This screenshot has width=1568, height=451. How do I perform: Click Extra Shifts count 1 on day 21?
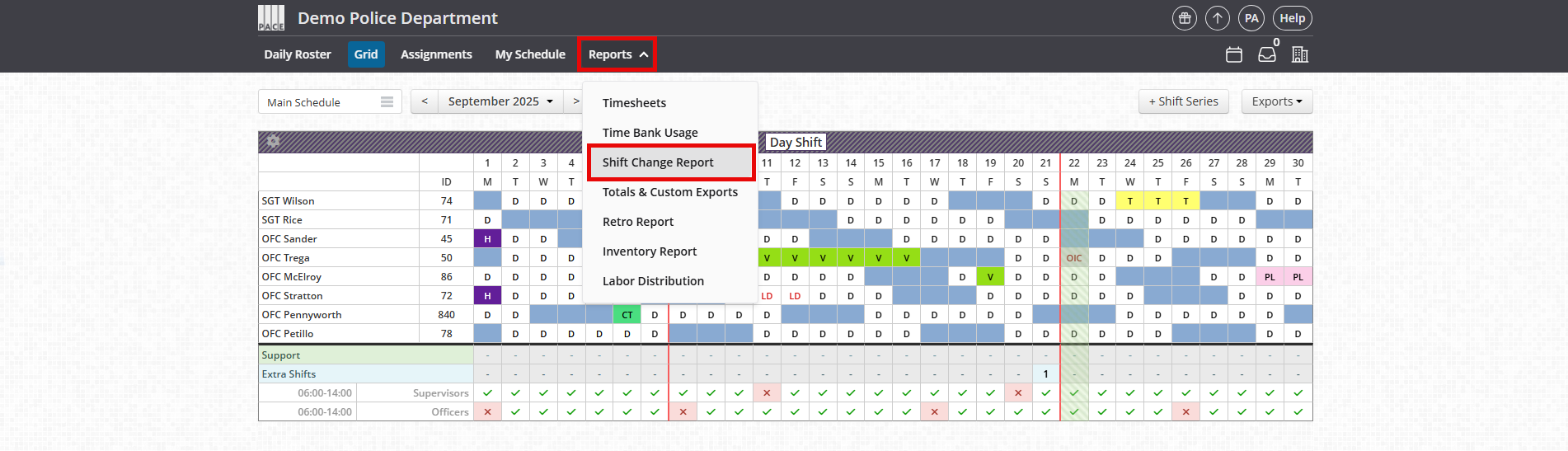pos(1045,374)
